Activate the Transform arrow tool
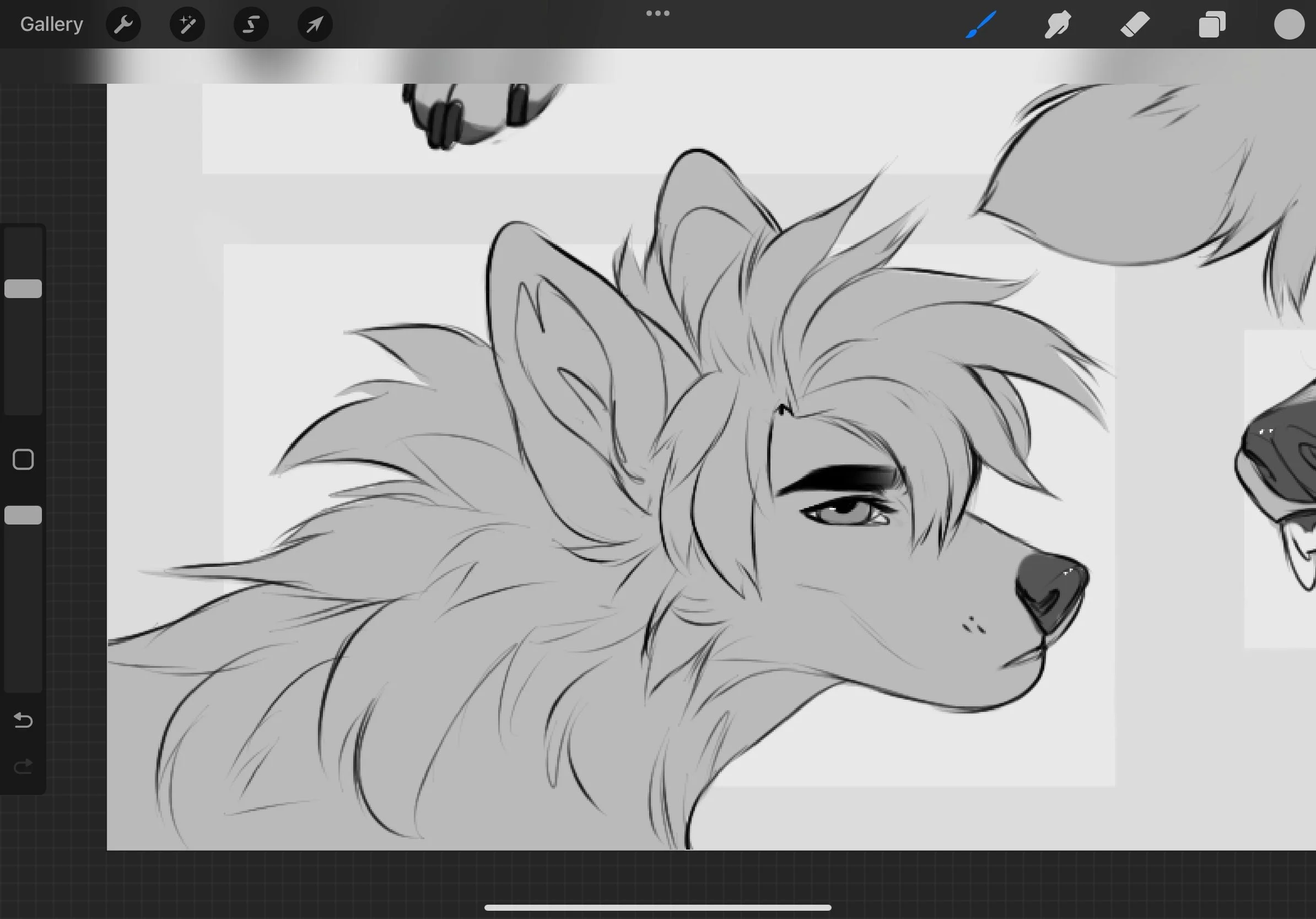The height and width of the screenshot is (919, 1316). [315, 24]
